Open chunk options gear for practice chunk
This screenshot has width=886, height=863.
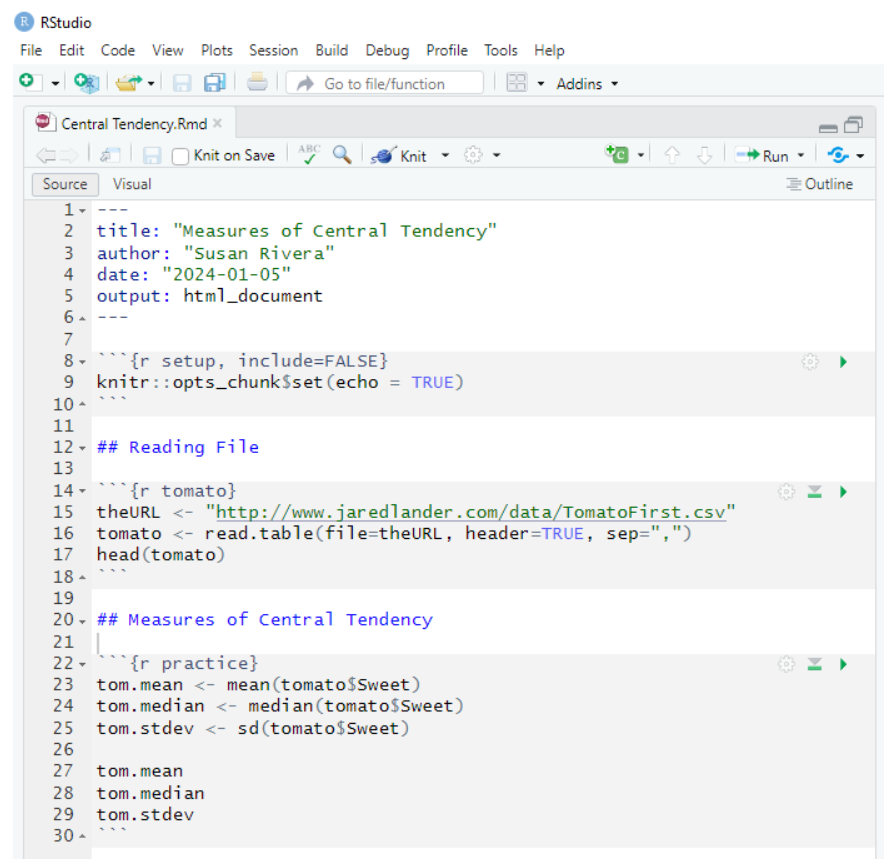pos(786,662)
